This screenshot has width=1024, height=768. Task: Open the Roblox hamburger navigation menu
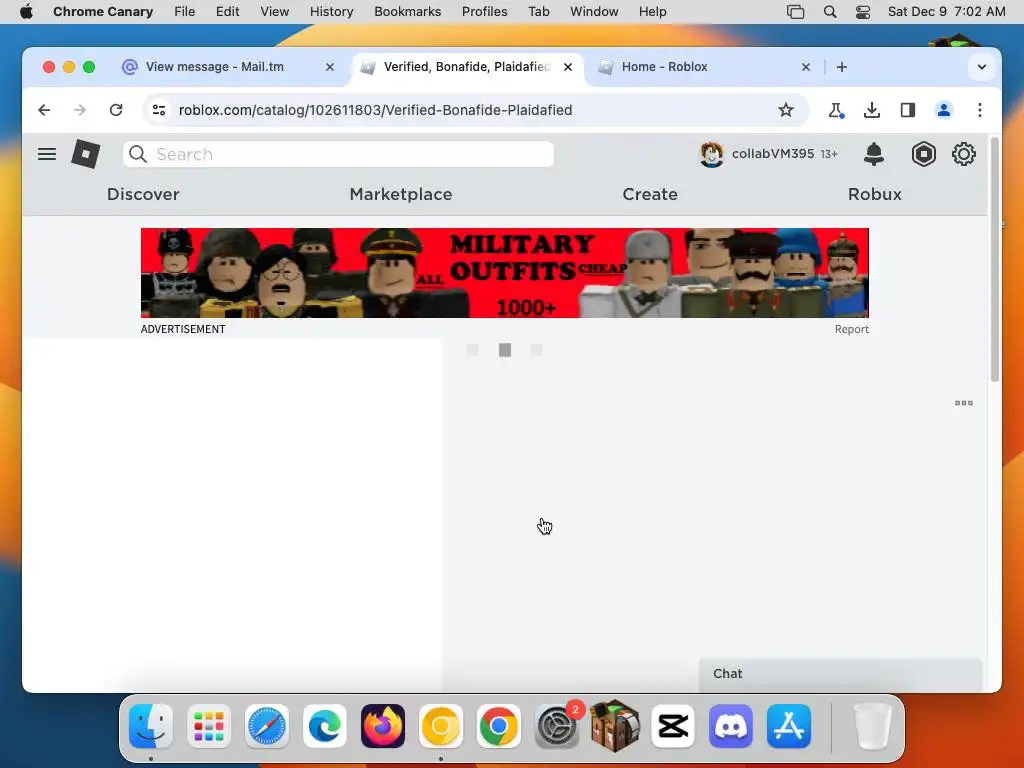click(x=46, y=154)
